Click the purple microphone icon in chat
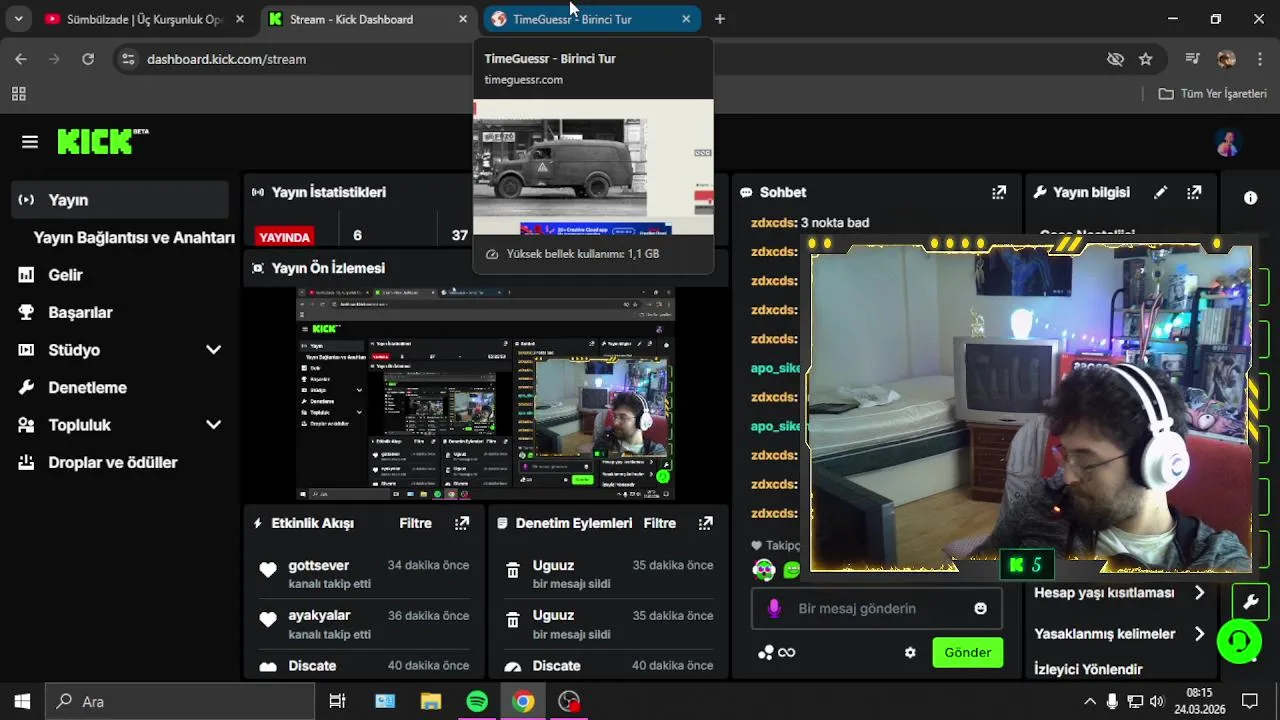Image resolution: width=1280 pixels, height=720 pixels. pos(773,608)
